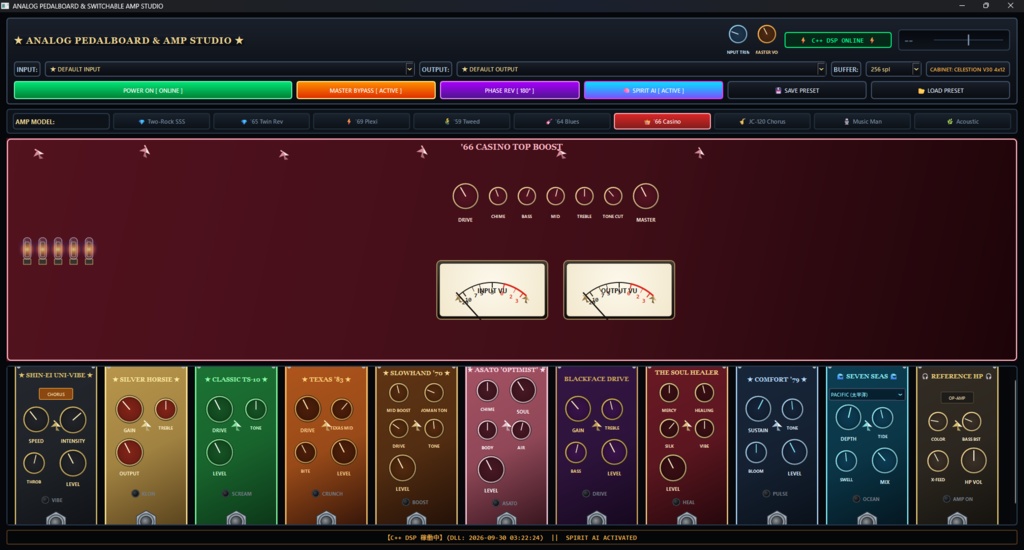This screenshot has width=1024, height=550.
Task: Click the amp Treble knob
Action: point(584,196)
